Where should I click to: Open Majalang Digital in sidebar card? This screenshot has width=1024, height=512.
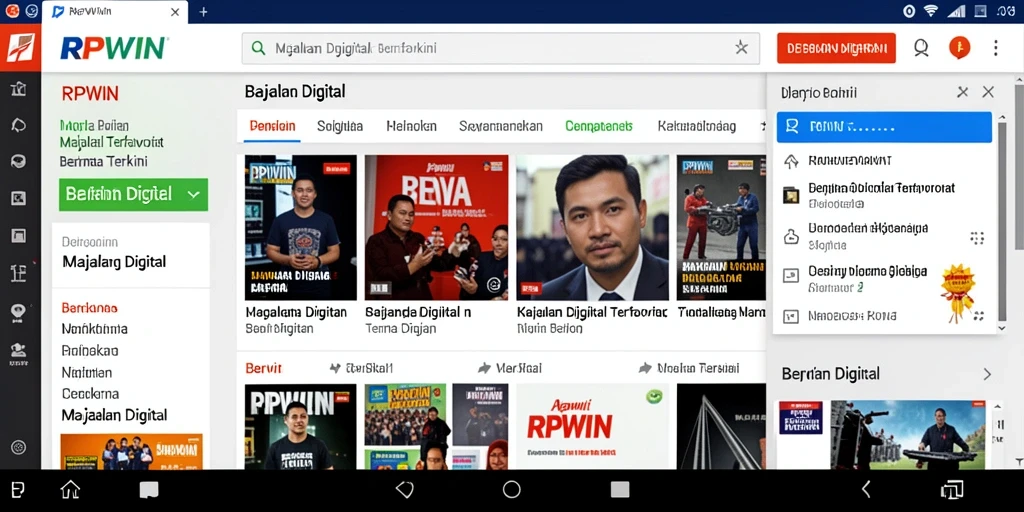(x=114, y=262)
